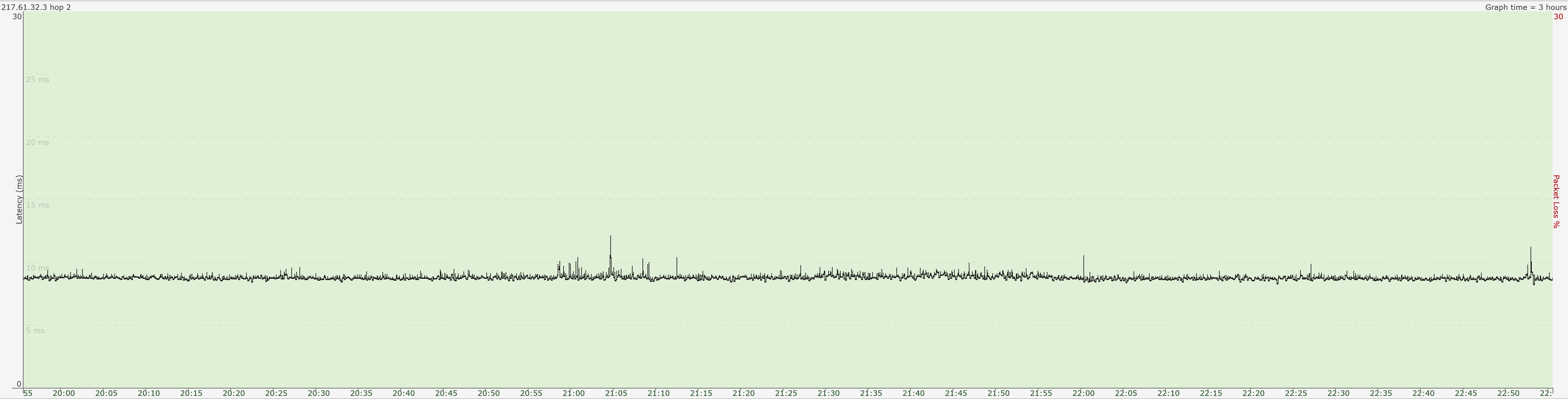Click the 0 value on latency axis

(x=19, y=384)
